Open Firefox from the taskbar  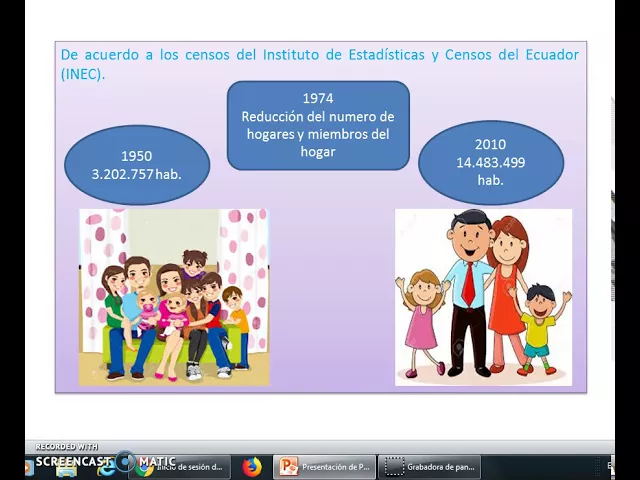point(252,467)
